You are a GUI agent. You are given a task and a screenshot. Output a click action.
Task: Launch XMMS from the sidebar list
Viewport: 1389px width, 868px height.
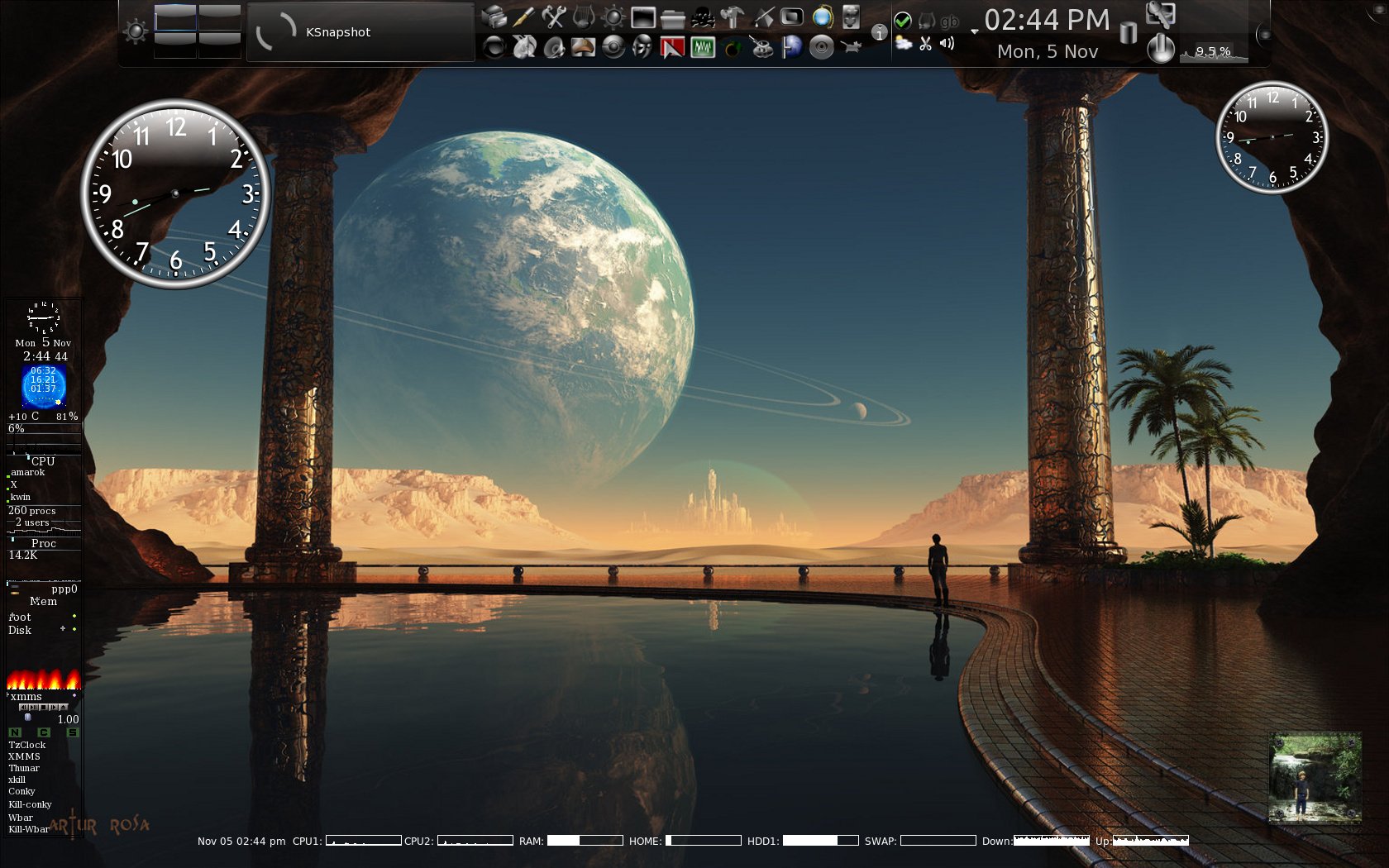pos(24,756)
